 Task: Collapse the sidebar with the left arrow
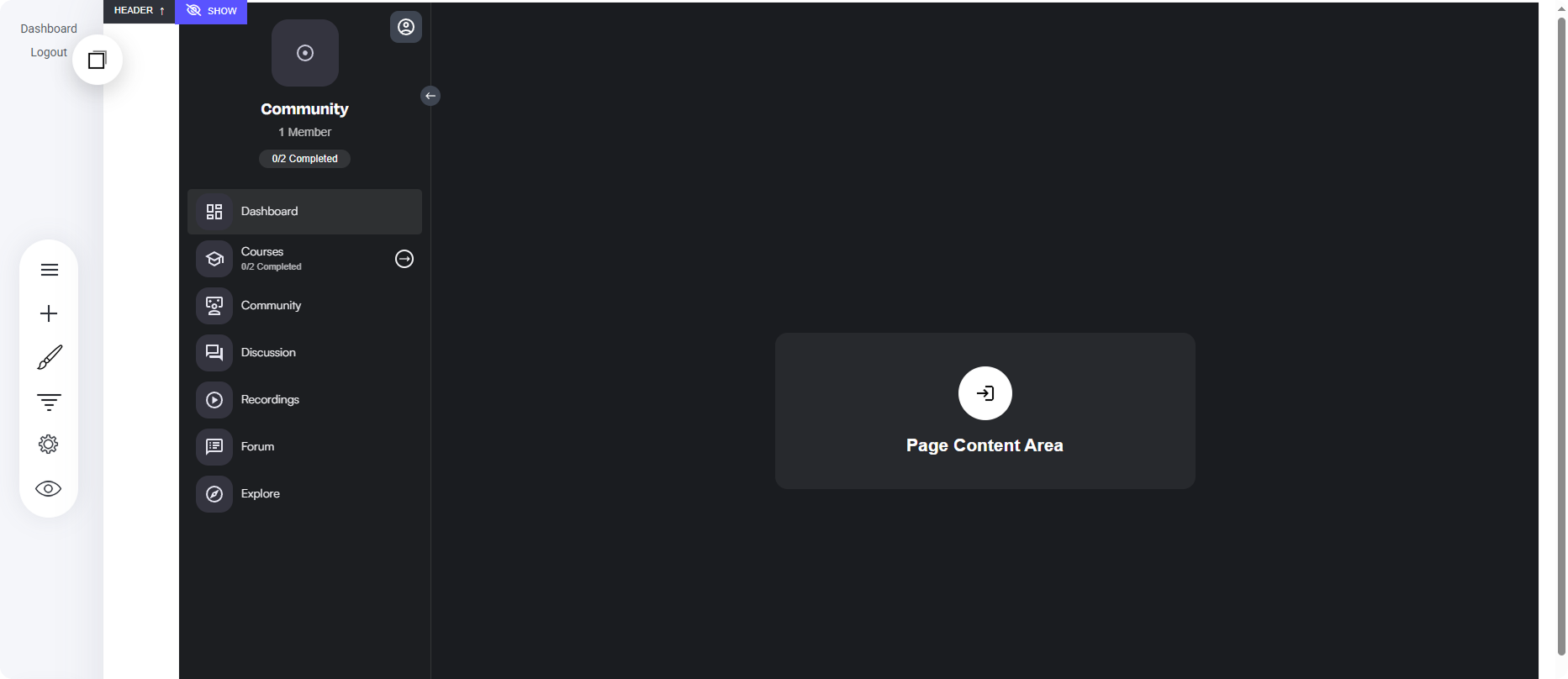pyautogui.click(x=430, y=96)
